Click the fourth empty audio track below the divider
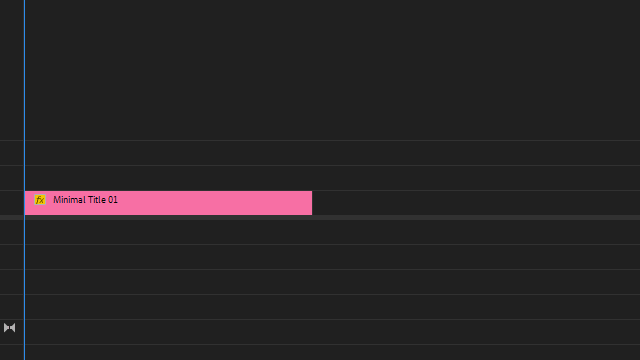The image size is (640, 360). pyautogui.click(x=332, y=307)
